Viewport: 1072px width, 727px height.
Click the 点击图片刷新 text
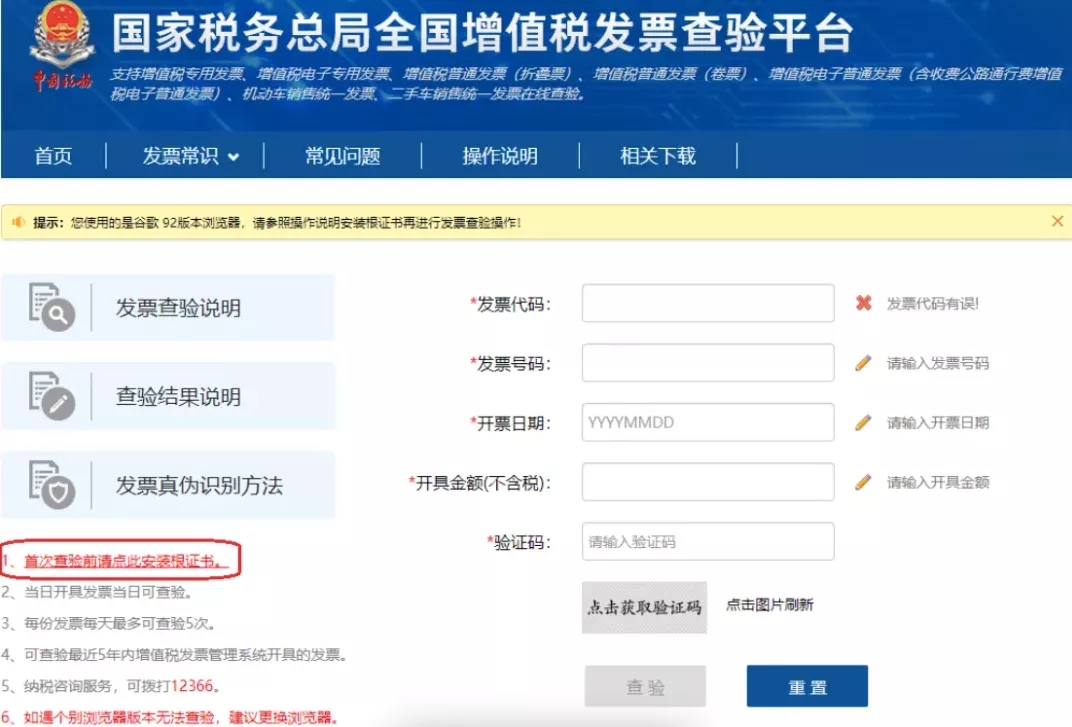[769, 605]
